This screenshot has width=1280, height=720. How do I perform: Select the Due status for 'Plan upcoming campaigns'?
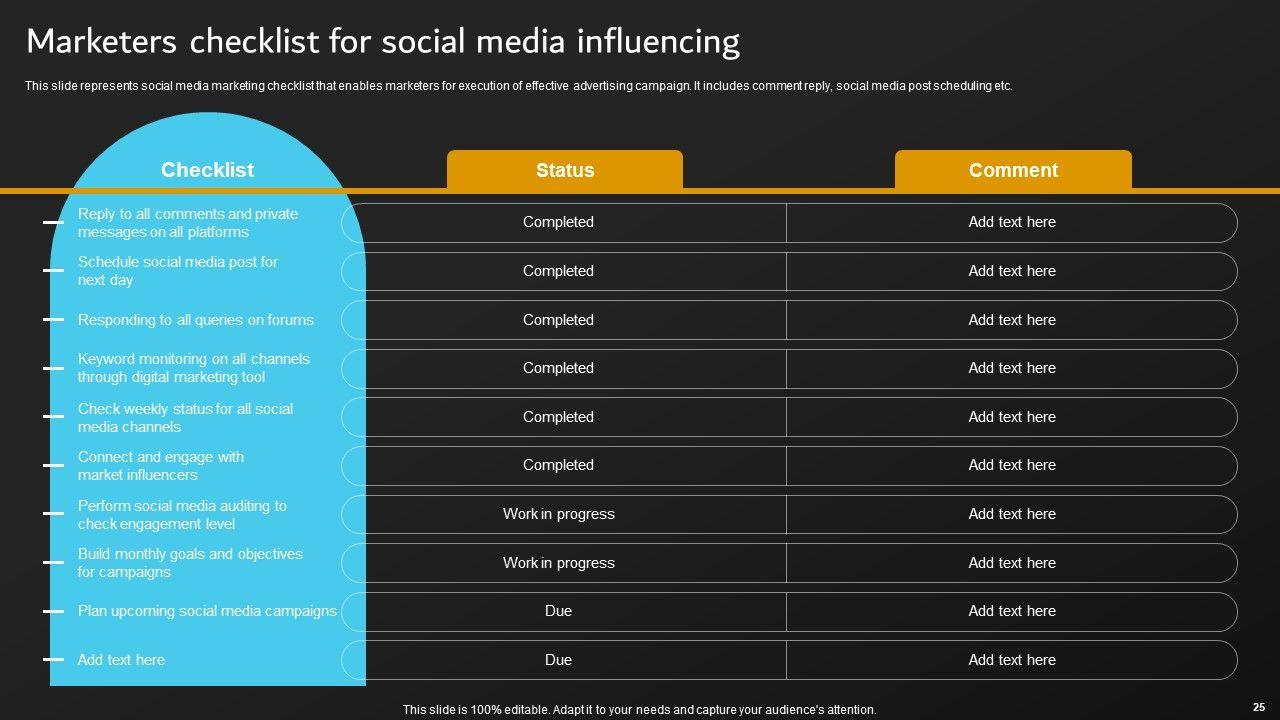(x=558, y=611)
